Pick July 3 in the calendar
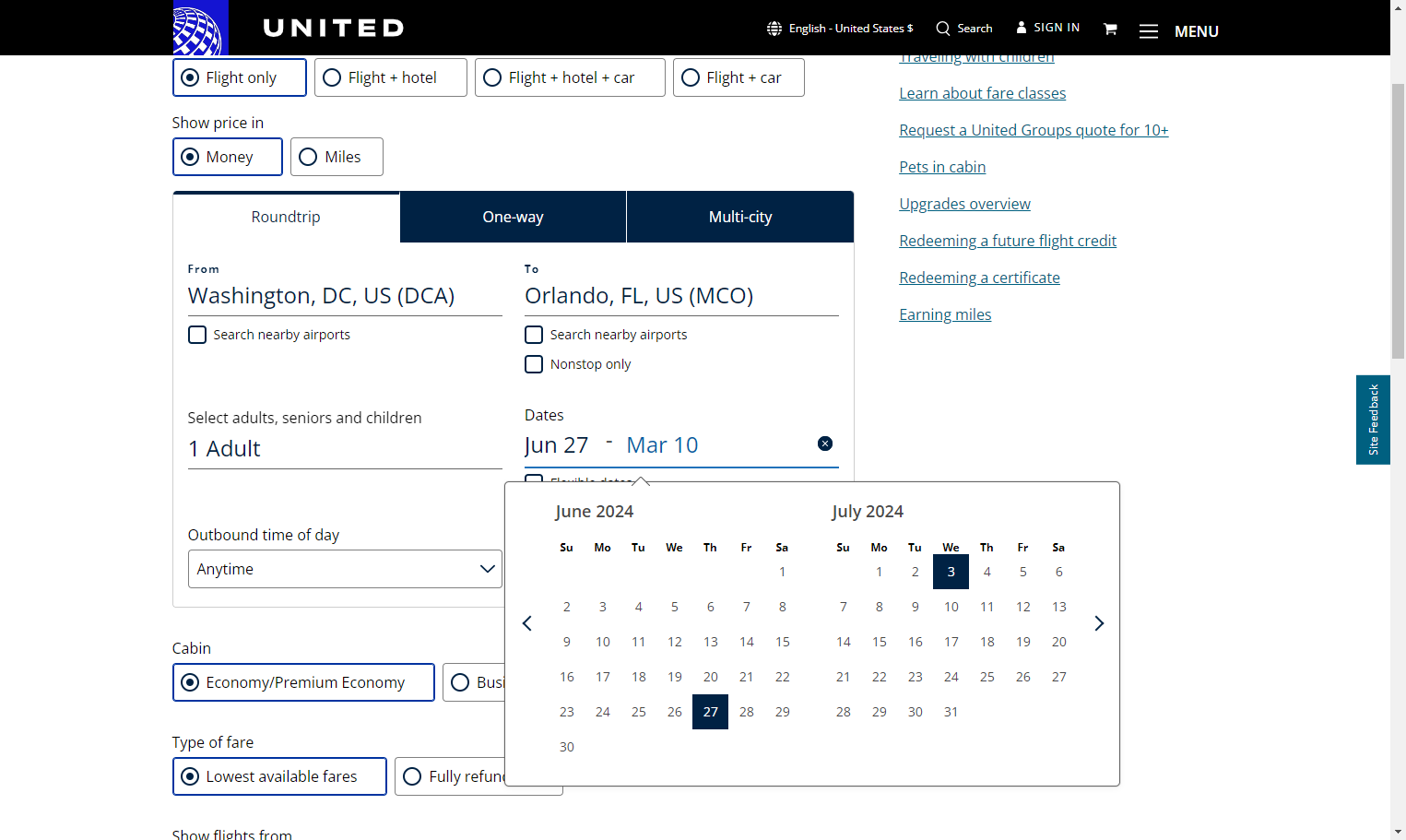Screen dimensions: 1406x840 point(951,572)
